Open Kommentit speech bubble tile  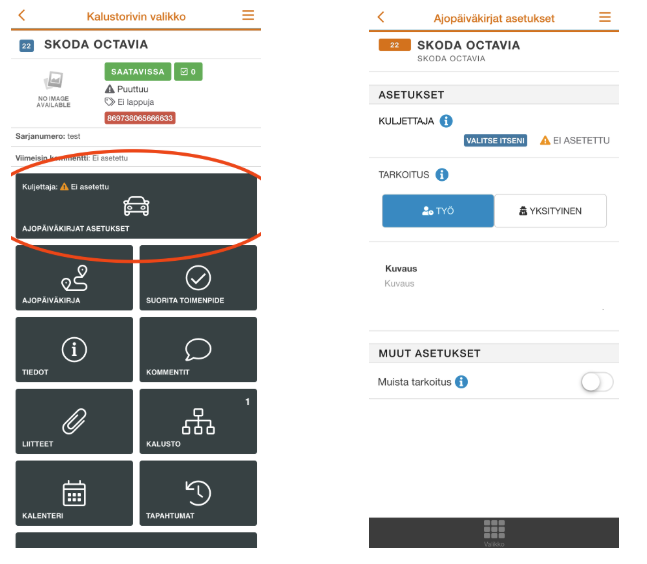(198, 349)
